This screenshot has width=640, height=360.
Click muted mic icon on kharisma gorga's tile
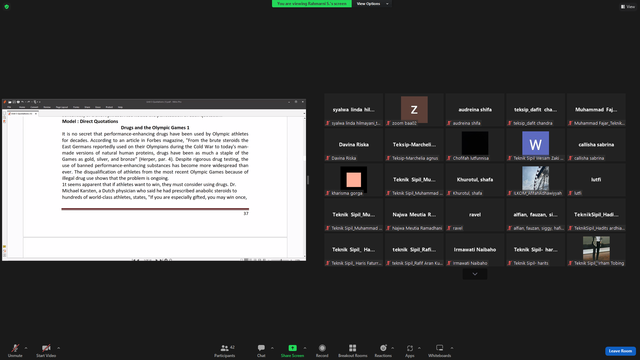tap(328, 193)
